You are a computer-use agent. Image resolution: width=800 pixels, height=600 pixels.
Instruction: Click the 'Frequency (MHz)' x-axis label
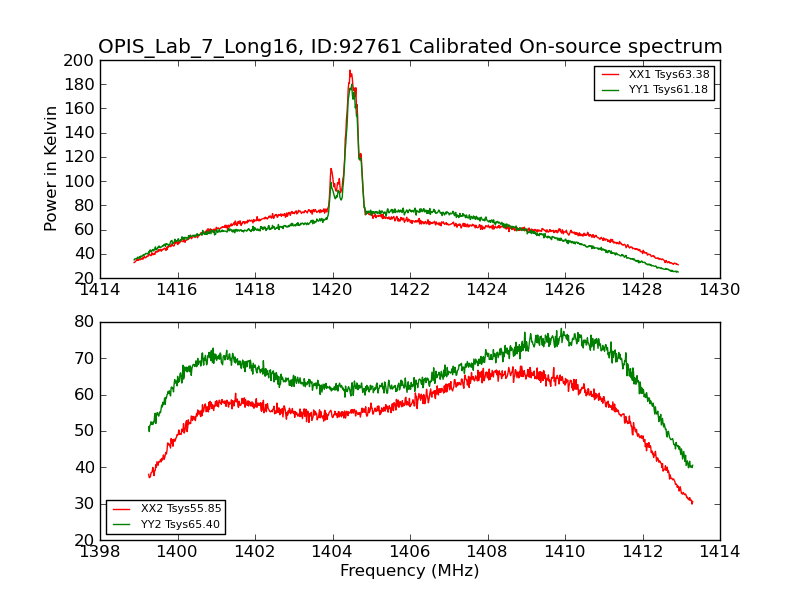tap(410, 571)
